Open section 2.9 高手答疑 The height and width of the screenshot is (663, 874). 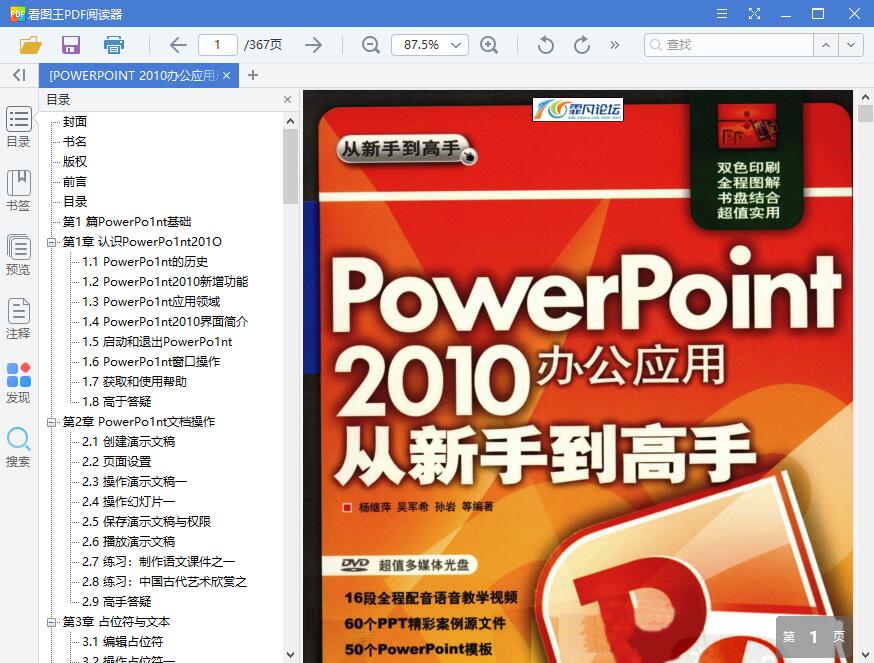[116, 602]
